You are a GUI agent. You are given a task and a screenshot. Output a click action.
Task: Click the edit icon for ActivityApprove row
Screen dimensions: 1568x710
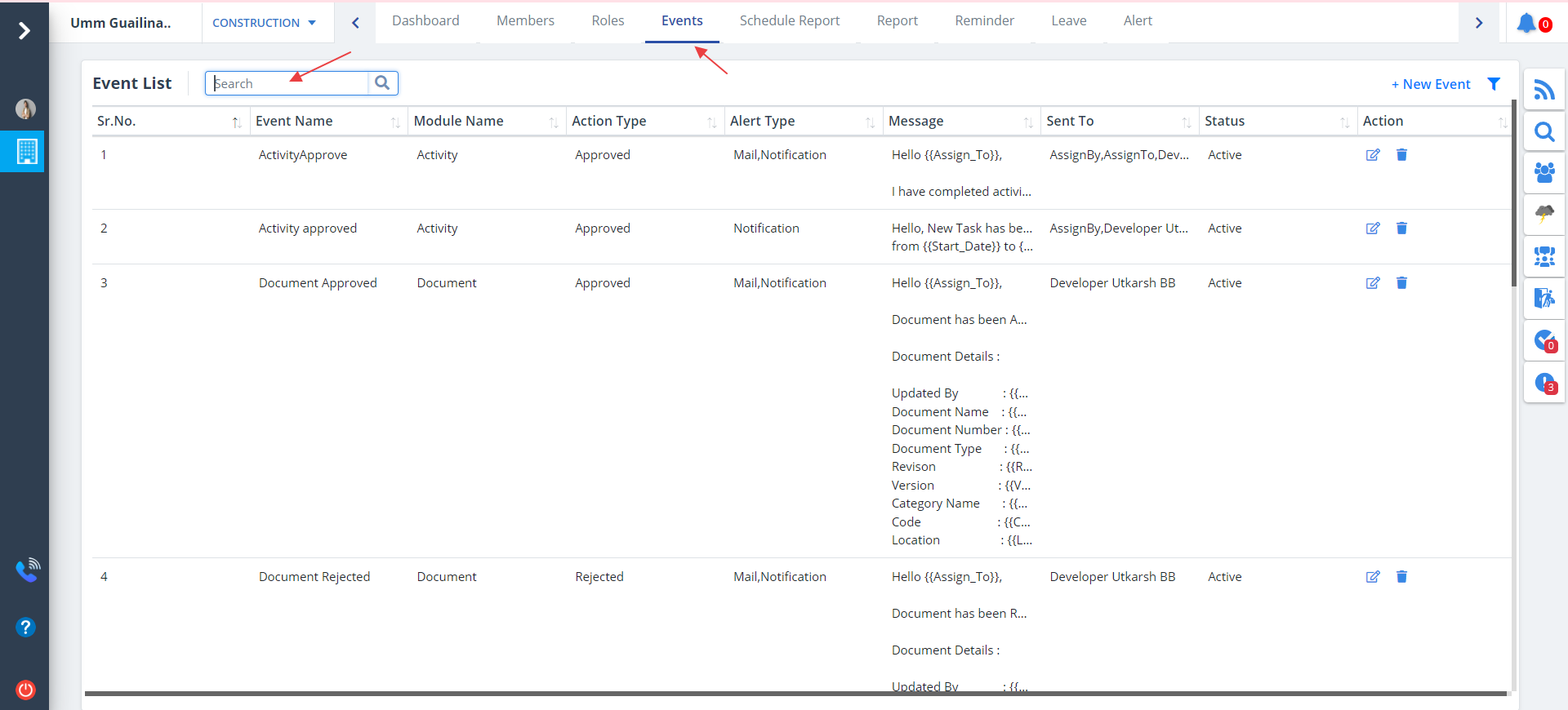(1373, 155)
